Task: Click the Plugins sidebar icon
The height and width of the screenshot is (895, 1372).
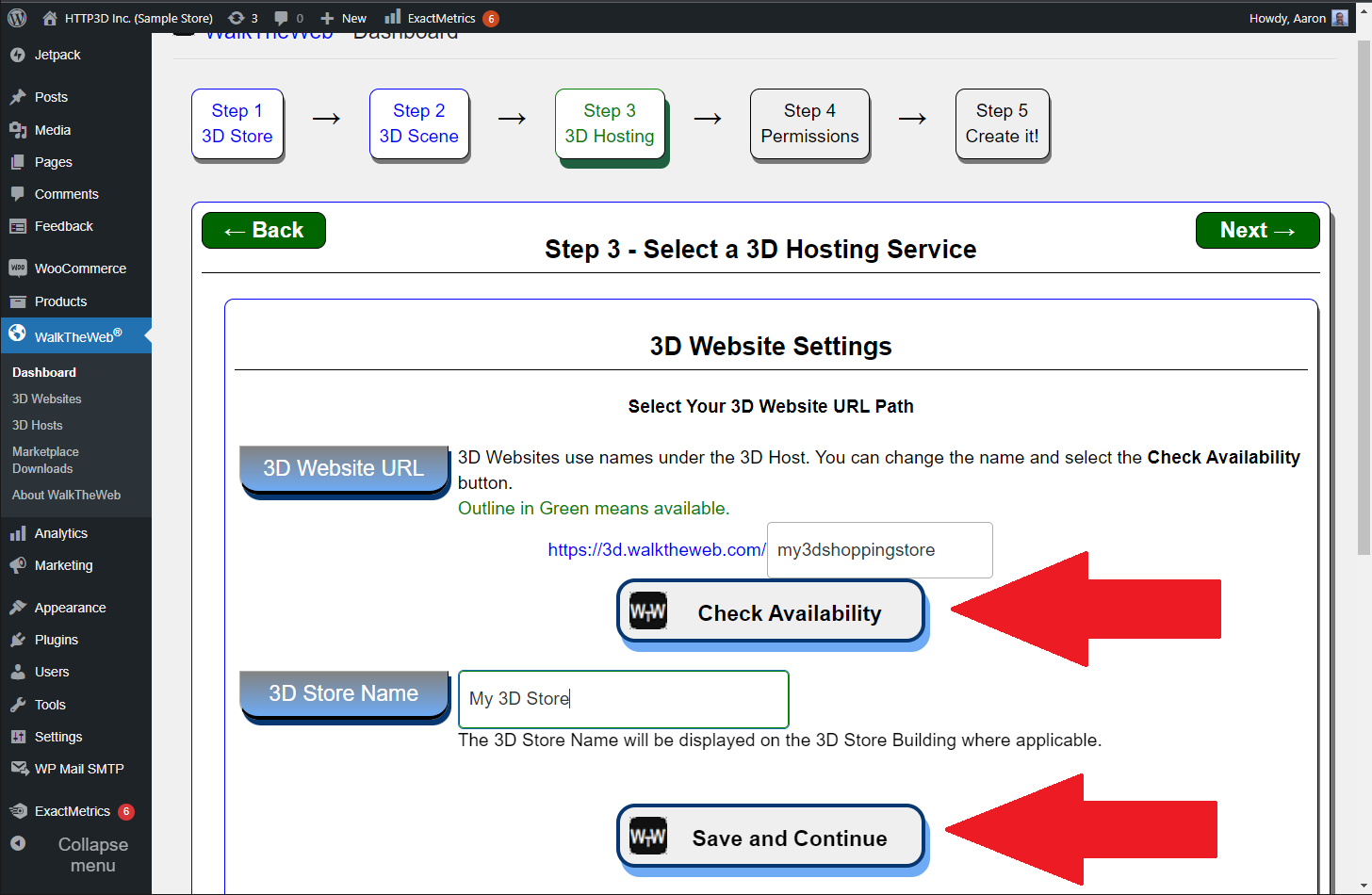Action: click(x=17, y=640)
